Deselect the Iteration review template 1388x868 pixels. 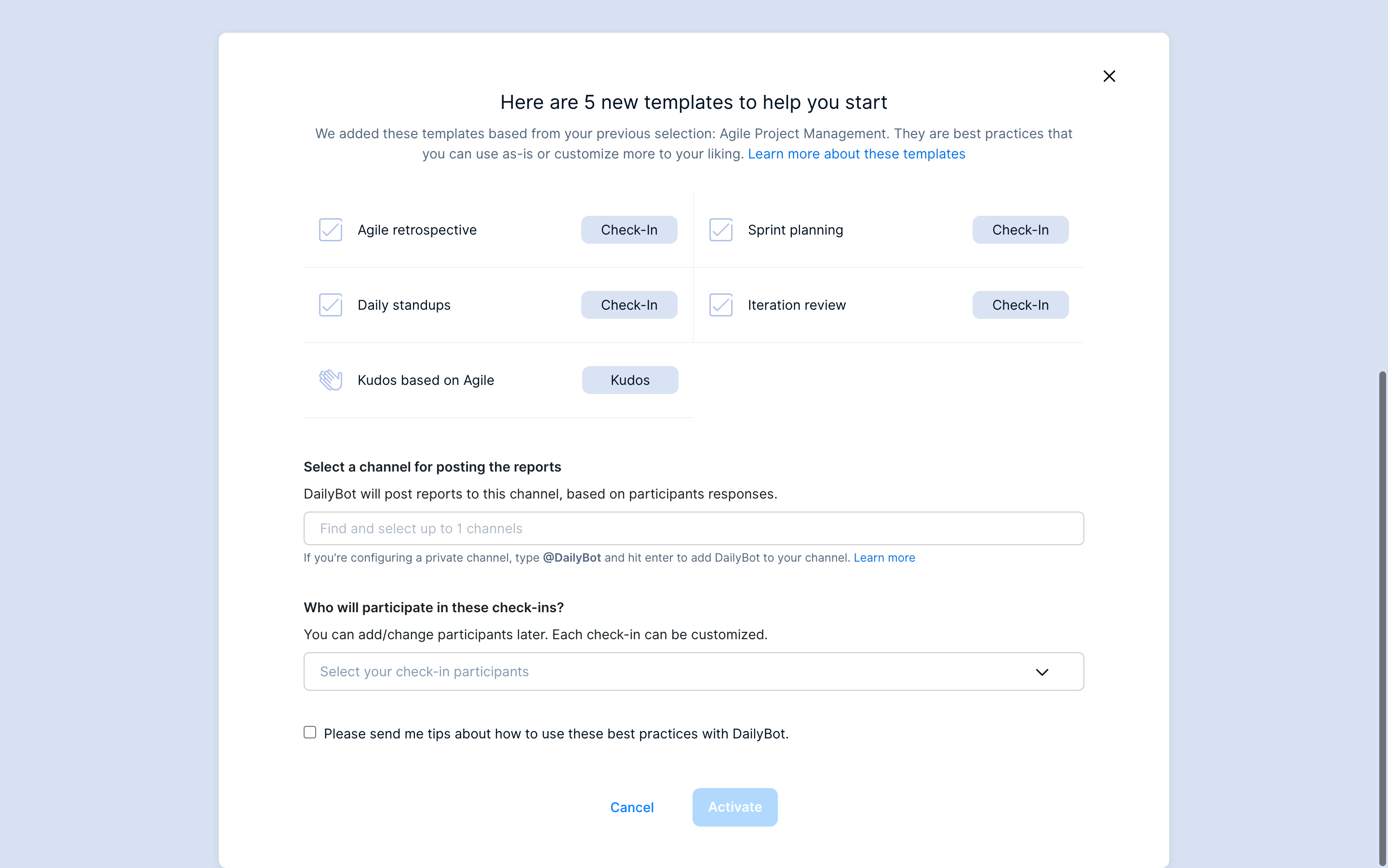(721, 305)
